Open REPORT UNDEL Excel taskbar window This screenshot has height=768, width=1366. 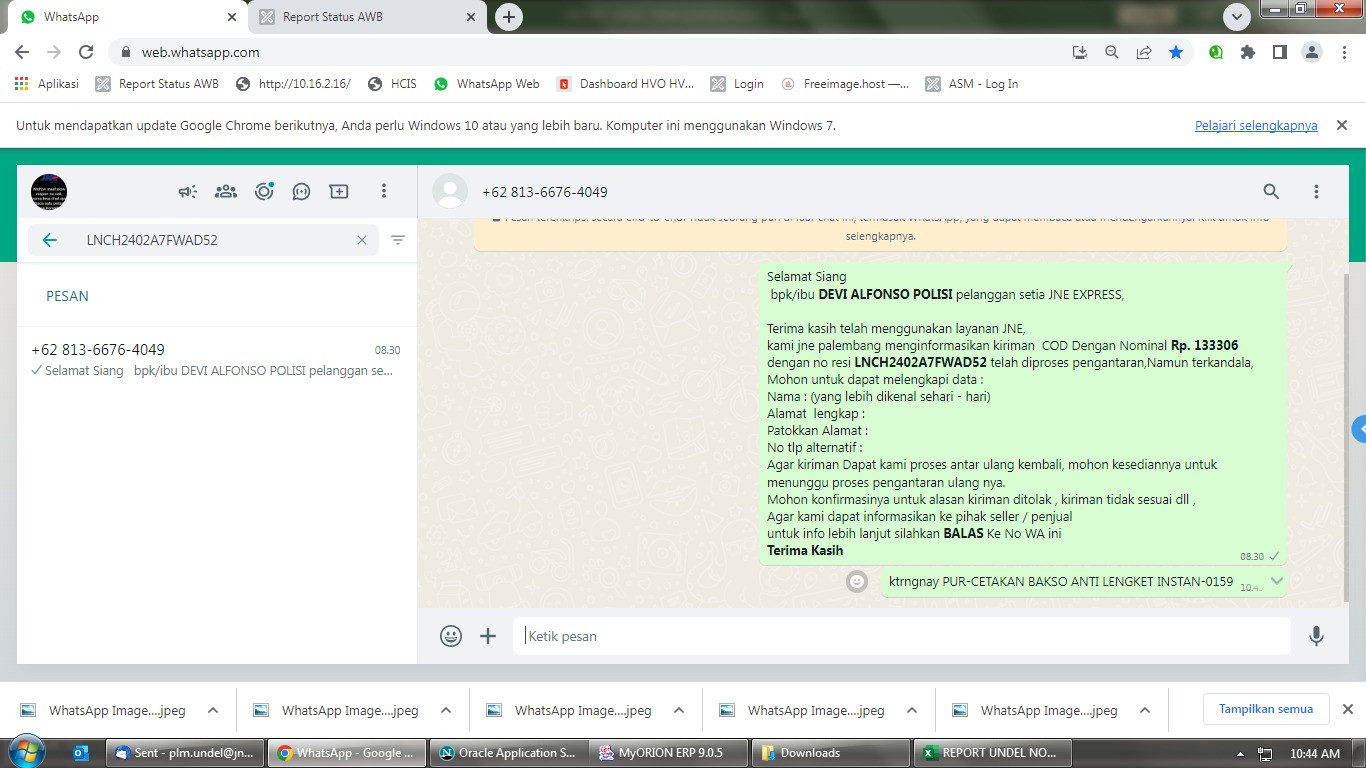tap(992, 753)
